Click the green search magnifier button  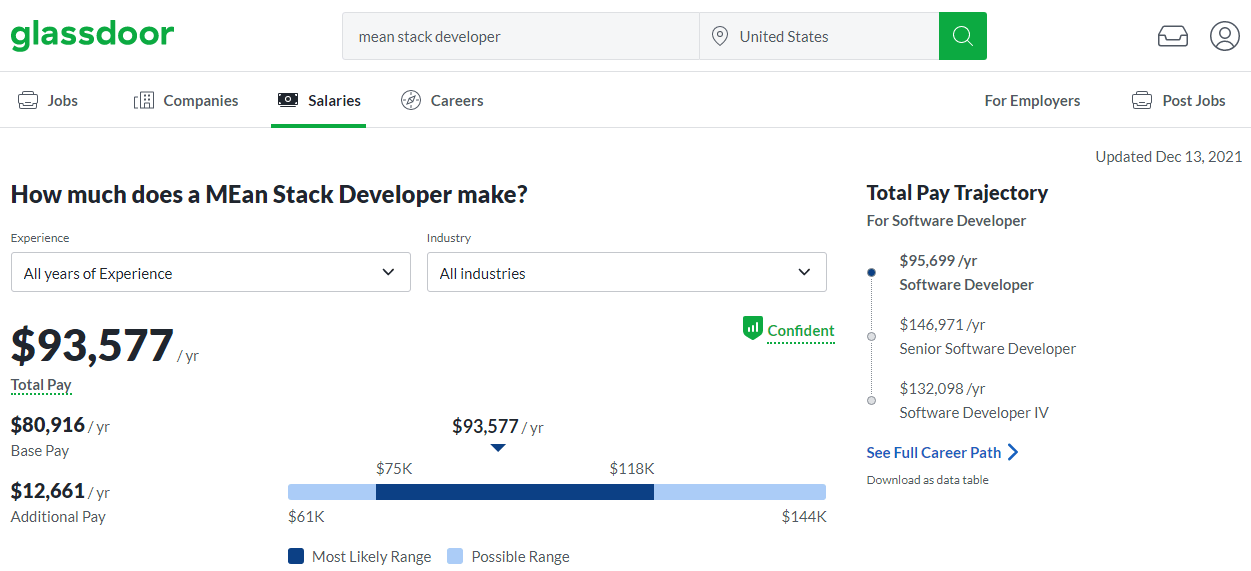pos(962,36)
